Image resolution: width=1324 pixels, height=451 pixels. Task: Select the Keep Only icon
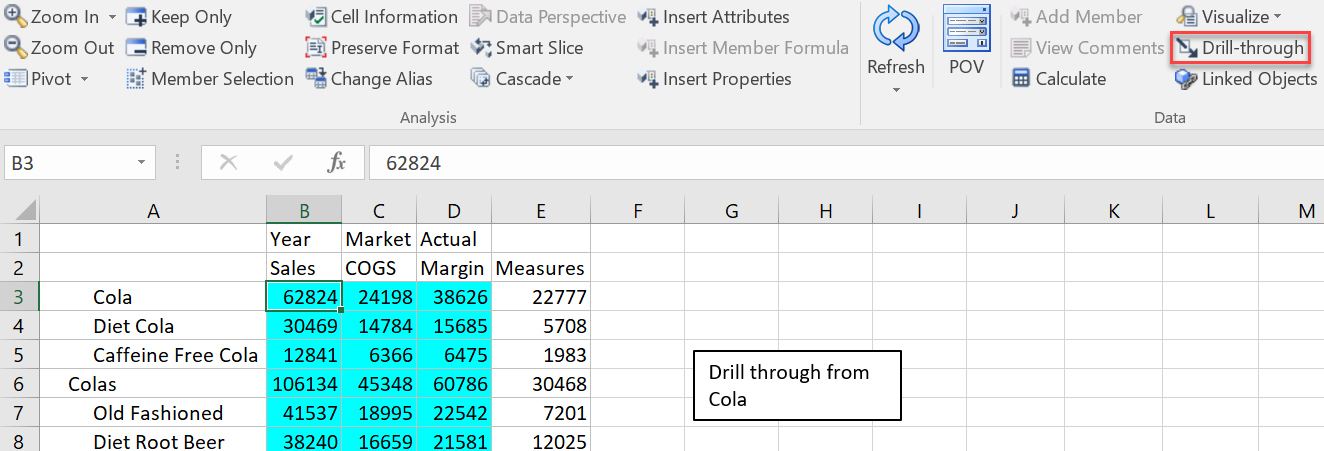[136, 17]
